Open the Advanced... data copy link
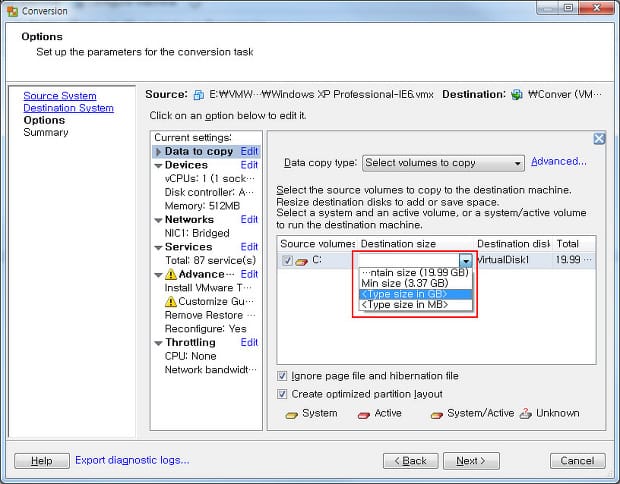620x484 pixels. [559, 161]
